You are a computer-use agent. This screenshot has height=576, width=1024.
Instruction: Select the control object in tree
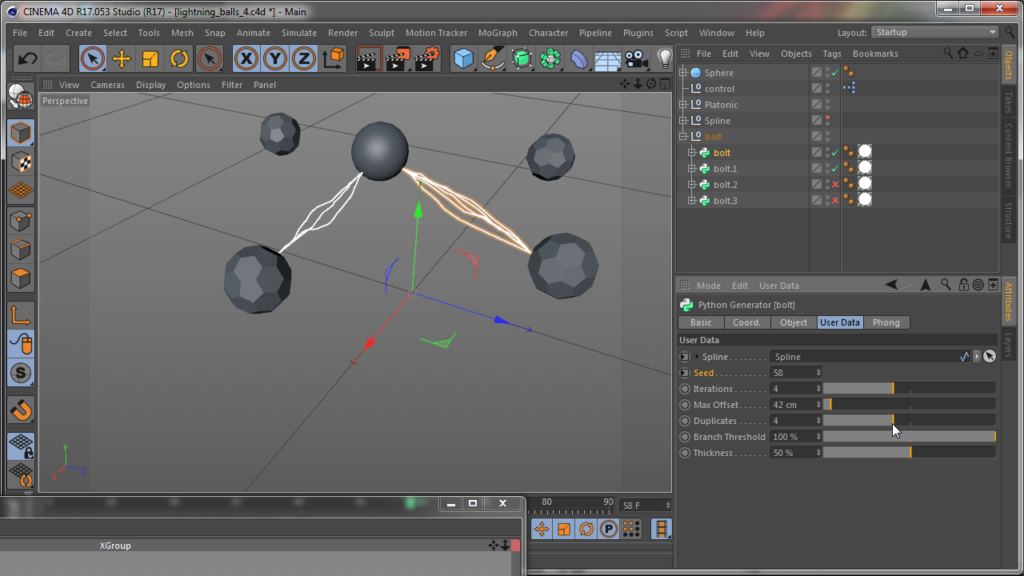(719, 89)
